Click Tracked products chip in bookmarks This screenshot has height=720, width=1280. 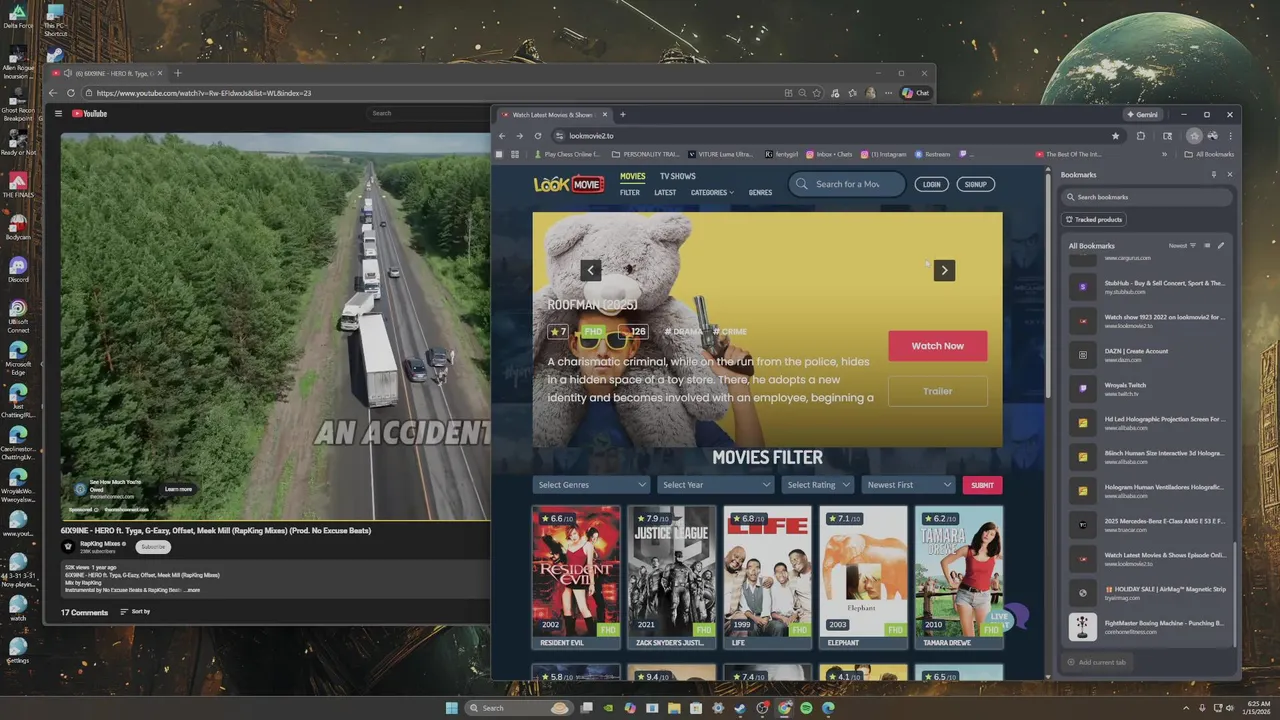point(1093,219)
